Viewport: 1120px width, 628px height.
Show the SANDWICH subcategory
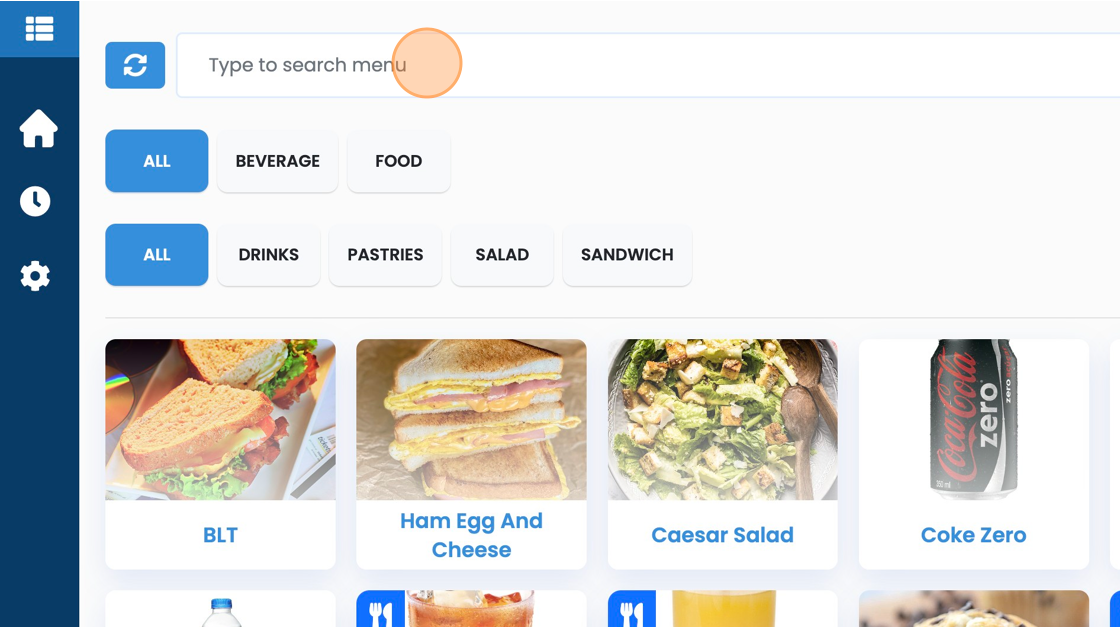click(x=627, y=255)
